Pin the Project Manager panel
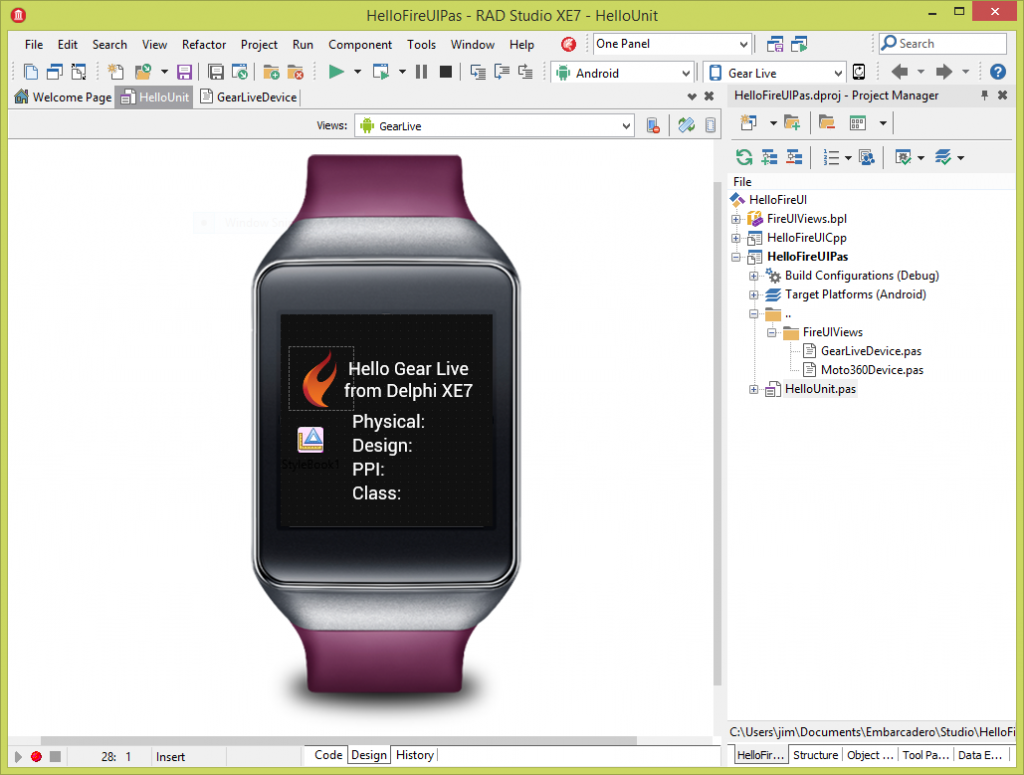 pos(985,95)
